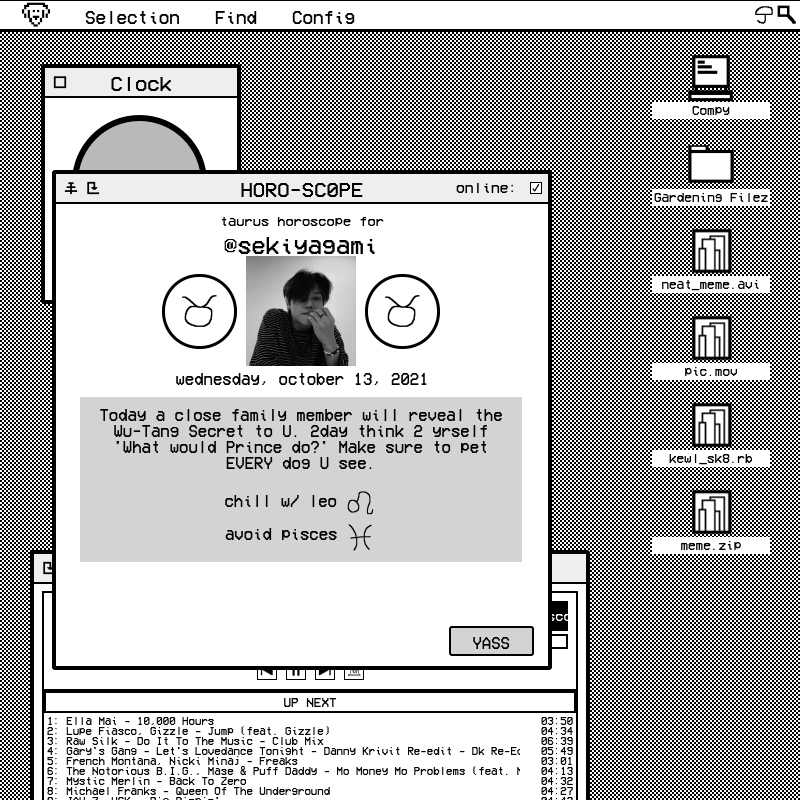Click pause button in music player
Viewport: 800px width, 800px height.
click(x=296, y=673)
